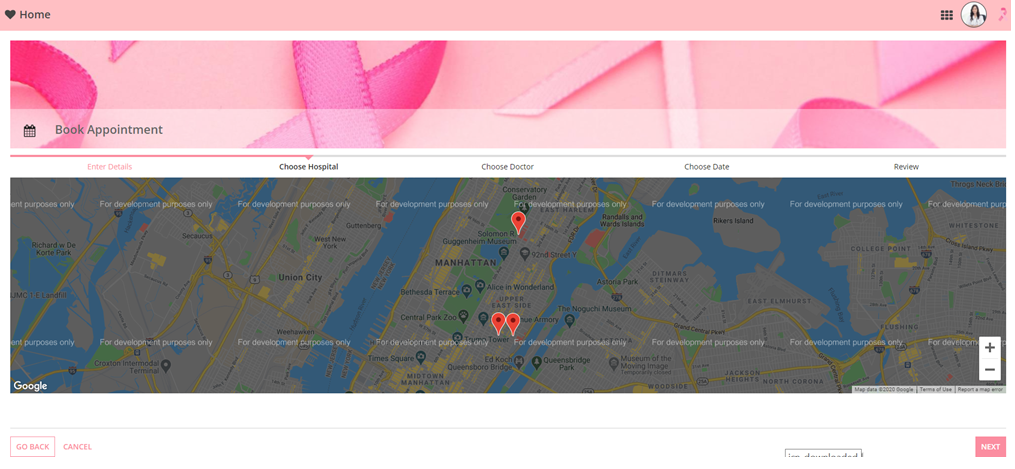This screenshot has height=469, width=1015.
Task: Click the Queensbridge Park tree icon
Action: 537,362
